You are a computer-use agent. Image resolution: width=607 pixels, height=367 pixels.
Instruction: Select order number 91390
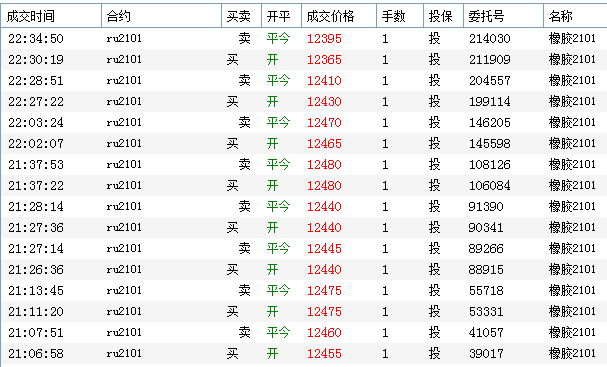[486, 207]
